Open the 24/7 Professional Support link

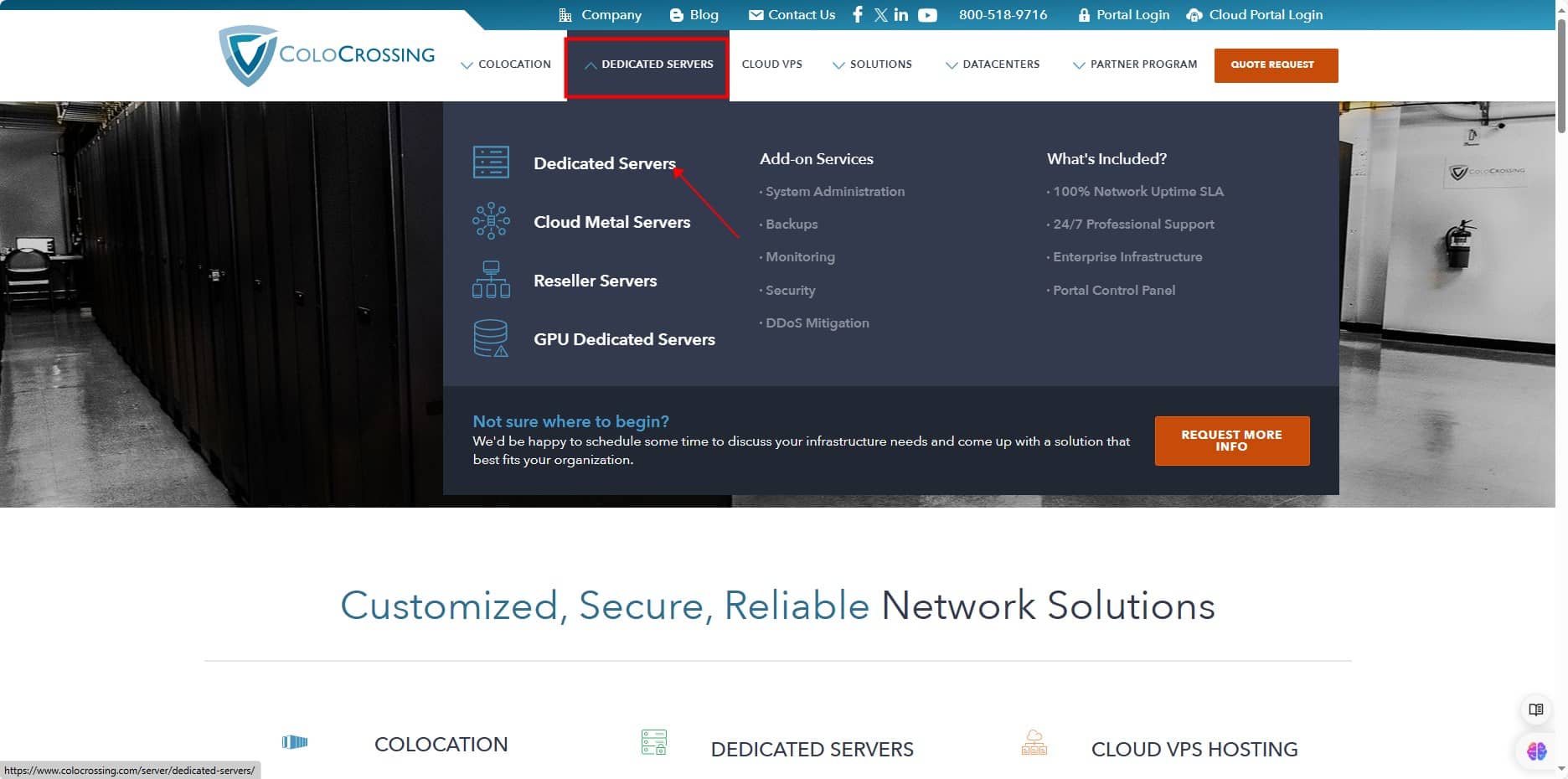1133,224
